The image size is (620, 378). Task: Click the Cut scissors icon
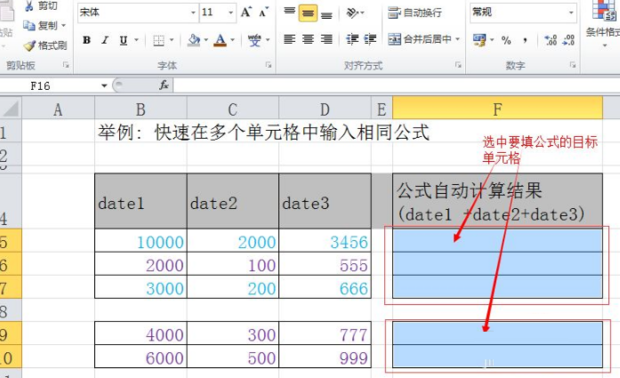point(29,6)
